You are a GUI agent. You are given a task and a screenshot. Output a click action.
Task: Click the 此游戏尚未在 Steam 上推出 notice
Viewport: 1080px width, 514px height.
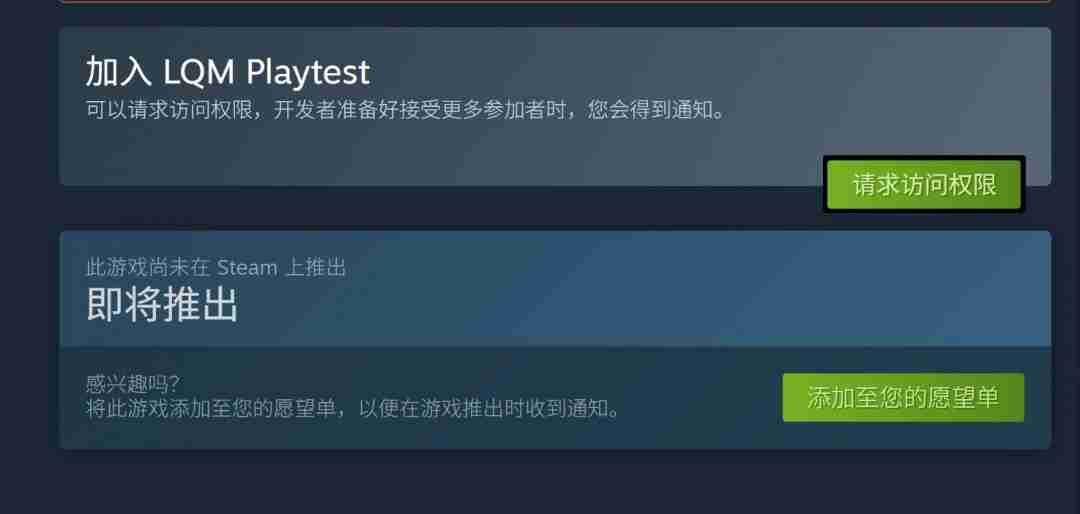click(216, 267)
